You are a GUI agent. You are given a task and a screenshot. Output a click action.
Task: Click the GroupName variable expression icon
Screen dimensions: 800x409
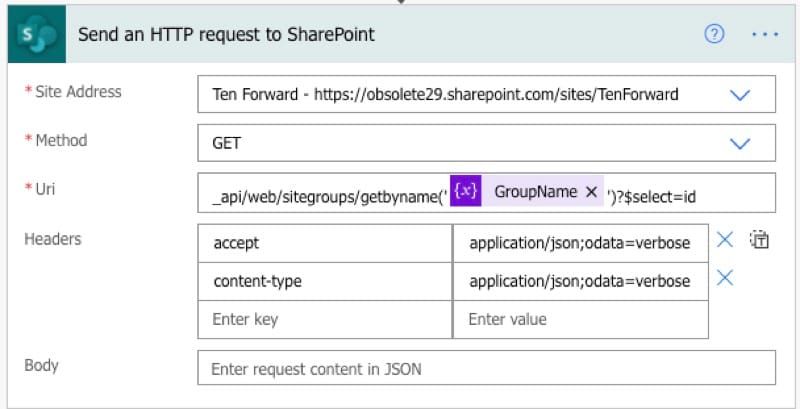pos(465,191)
